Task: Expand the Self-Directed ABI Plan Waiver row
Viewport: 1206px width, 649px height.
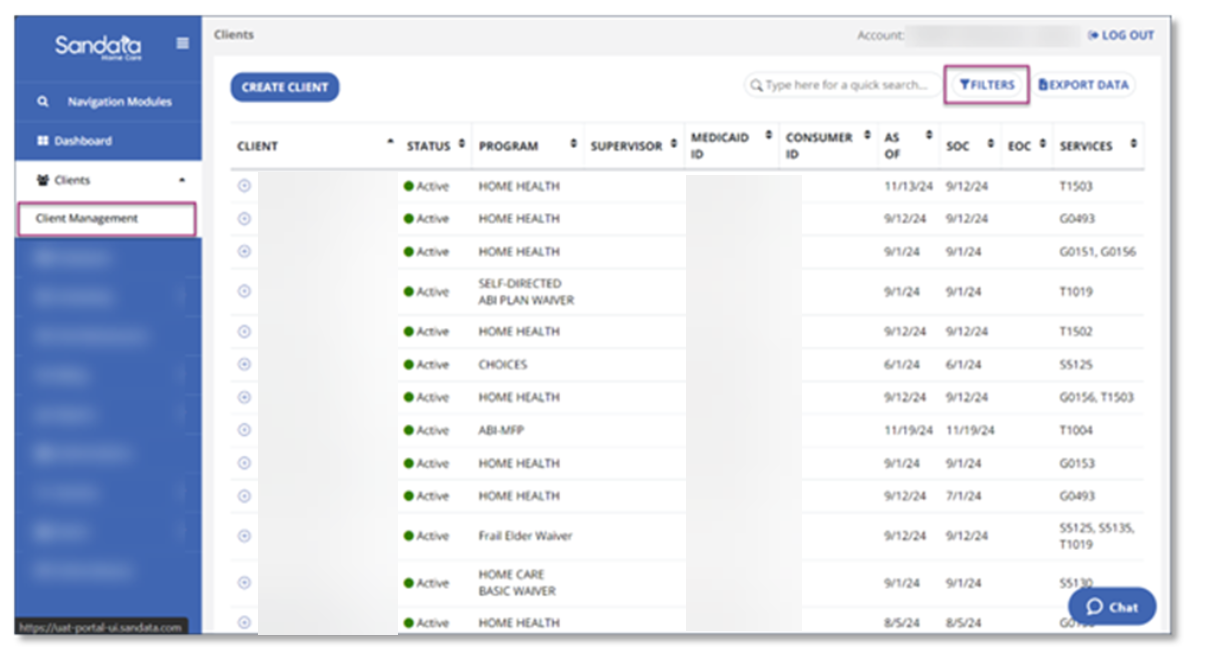Action: pyautogui.click(x=245, y=292)
